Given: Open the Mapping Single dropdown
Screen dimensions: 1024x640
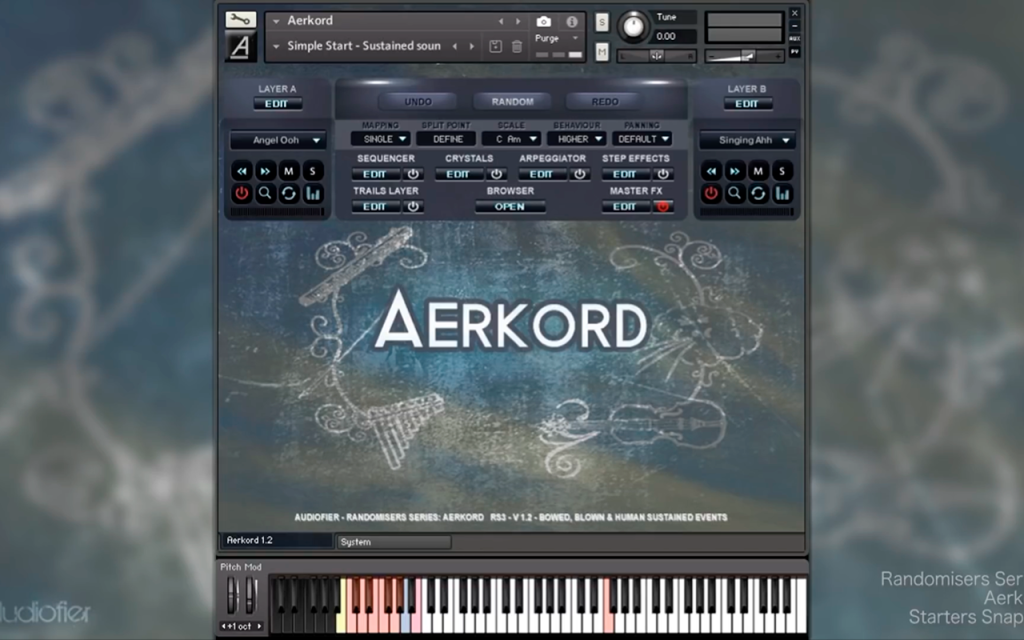Looking at the screenshot, I should tap(380, 139).
